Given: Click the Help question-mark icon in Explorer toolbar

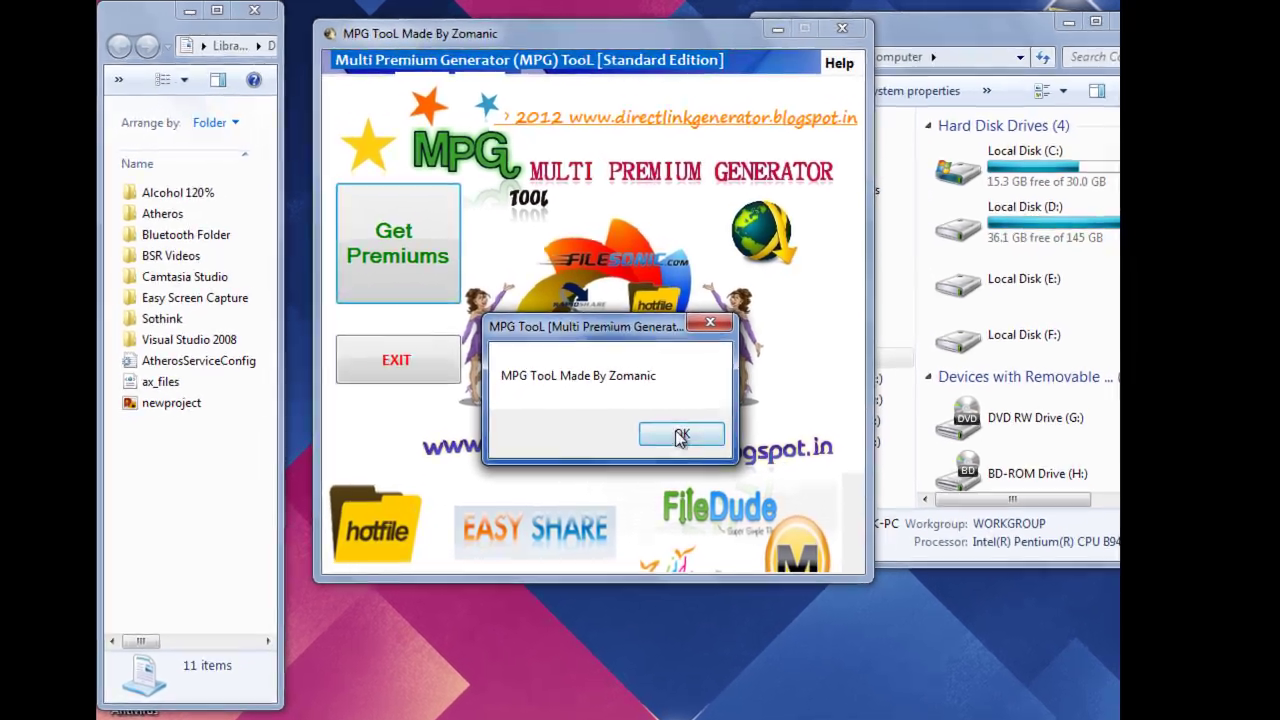Looking at the screenshot, I should point(253,79).
